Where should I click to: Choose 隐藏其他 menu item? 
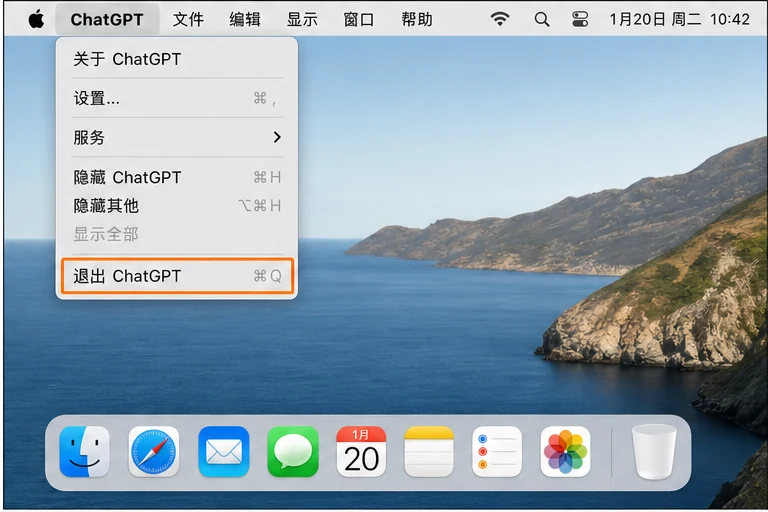pyautogui.click(x=177, y=205)
